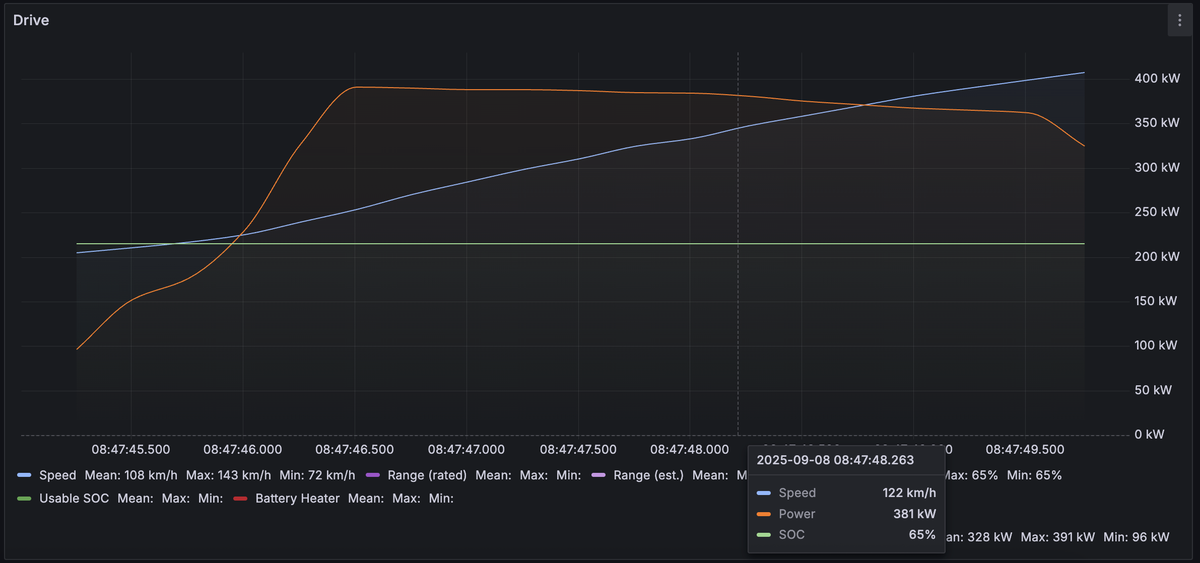Click the 08:47:47.000 time axis label
Image resolution: width=1200 pixels, height=563 pixels.
click(x=466, y=451)
